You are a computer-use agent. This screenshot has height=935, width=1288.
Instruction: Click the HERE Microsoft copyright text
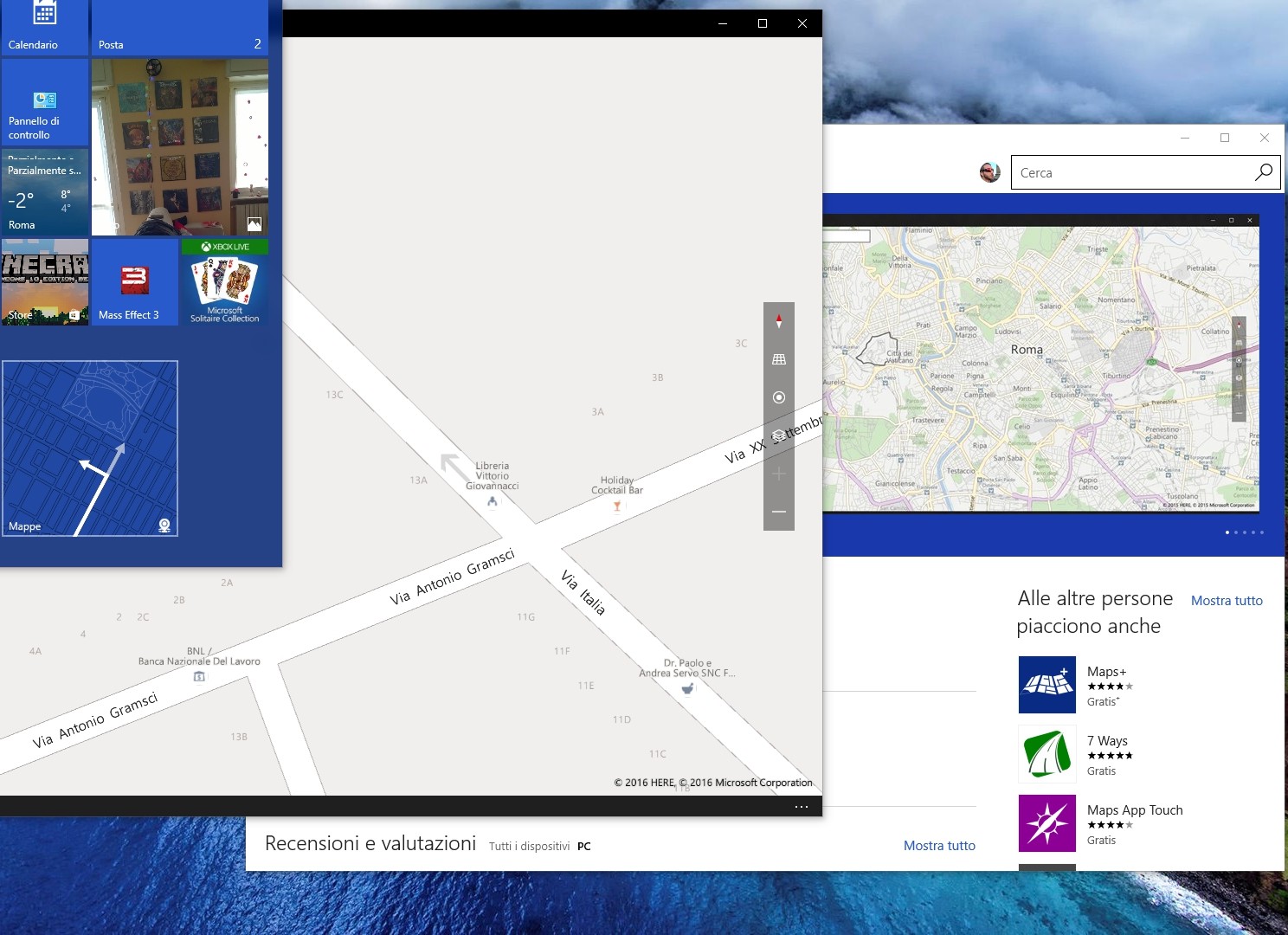(x=713, y=783)
